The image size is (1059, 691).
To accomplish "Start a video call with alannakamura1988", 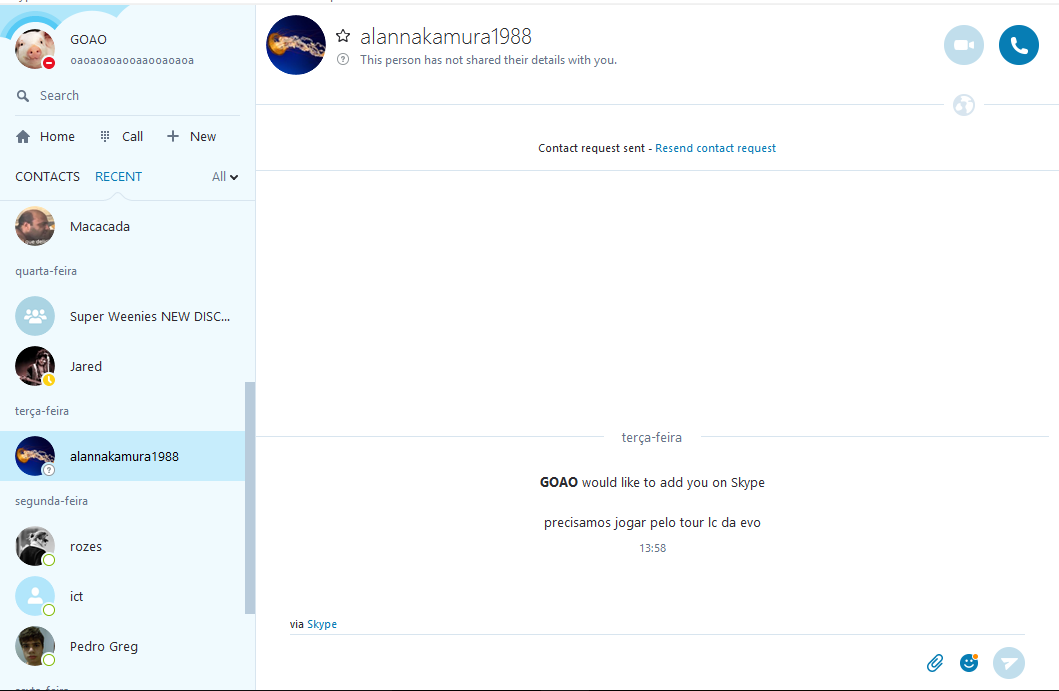I will tap(964, 45).
